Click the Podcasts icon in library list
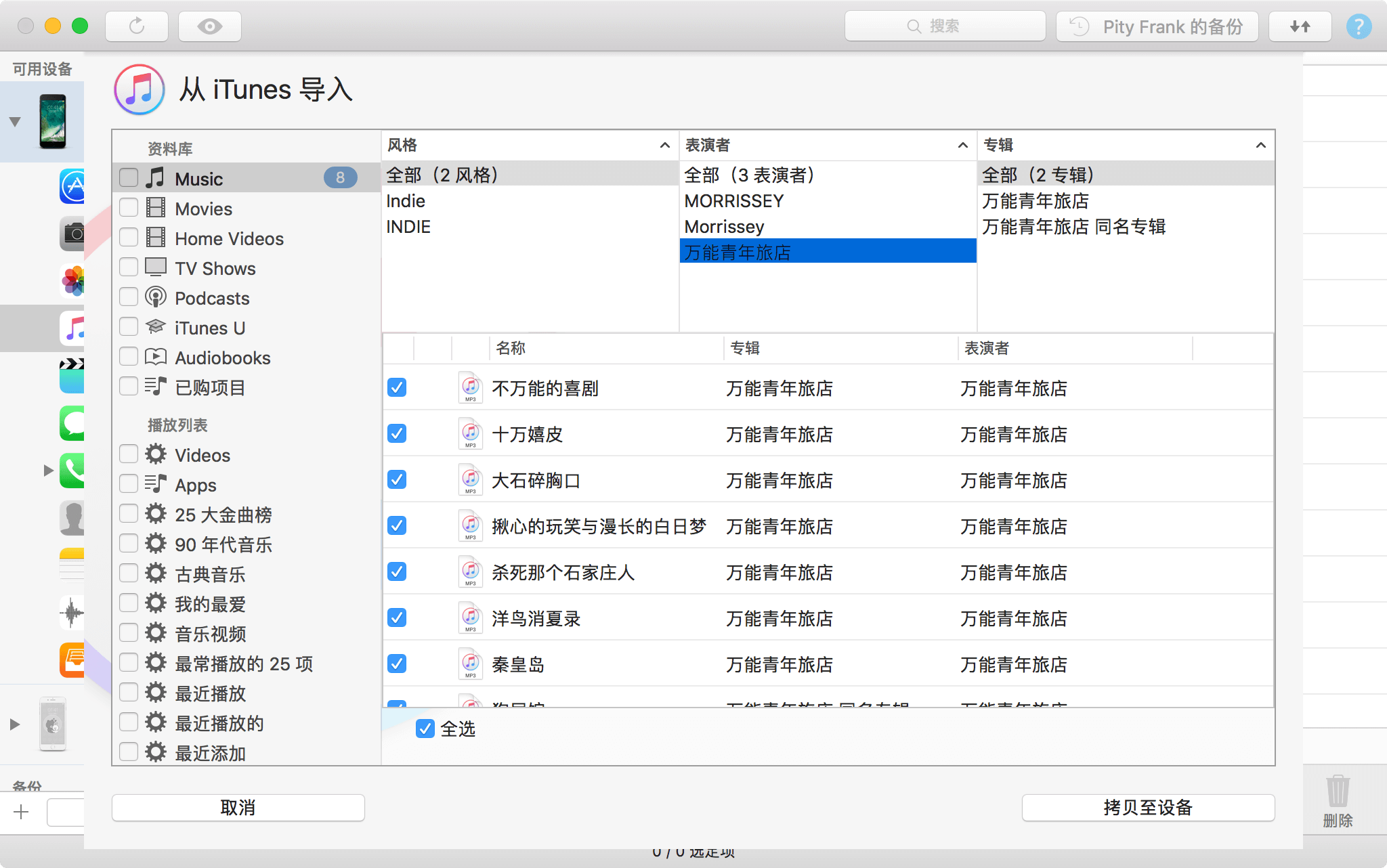1387x868 pixels. point(156,297)
